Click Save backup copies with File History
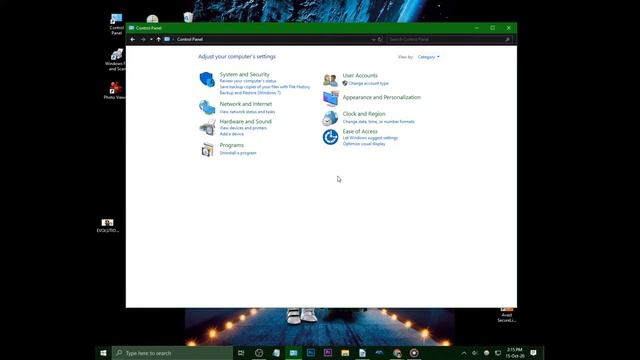Image resolution: width=640 pixels, height=360 pixels. [x=265, y=87]
